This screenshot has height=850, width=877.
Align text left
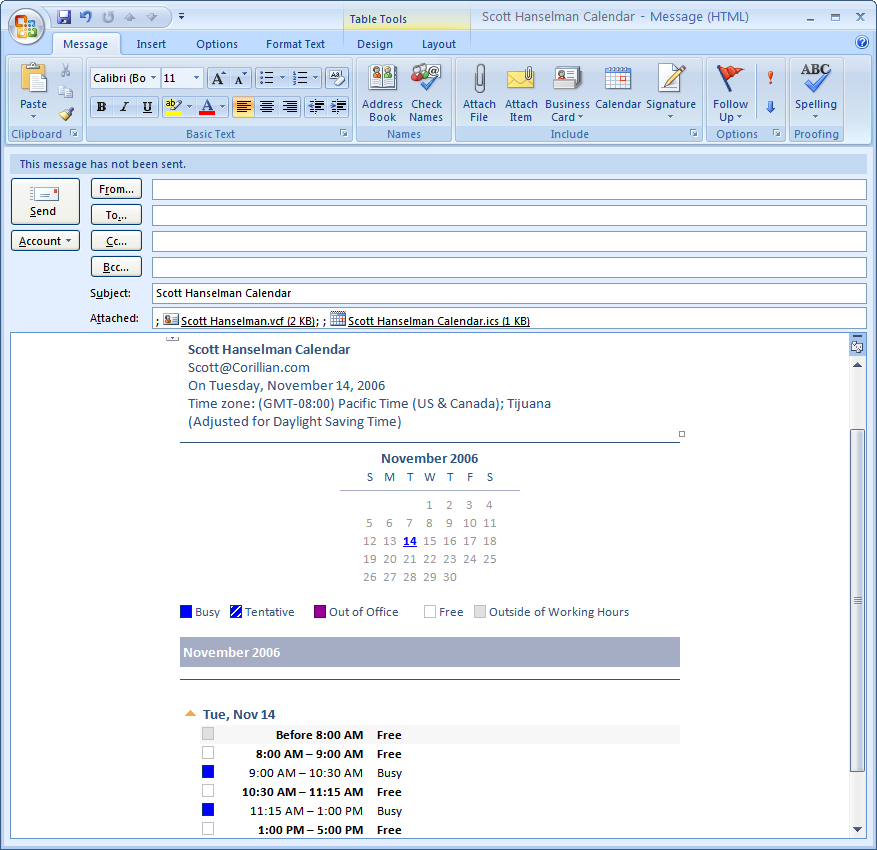point(243,107)
